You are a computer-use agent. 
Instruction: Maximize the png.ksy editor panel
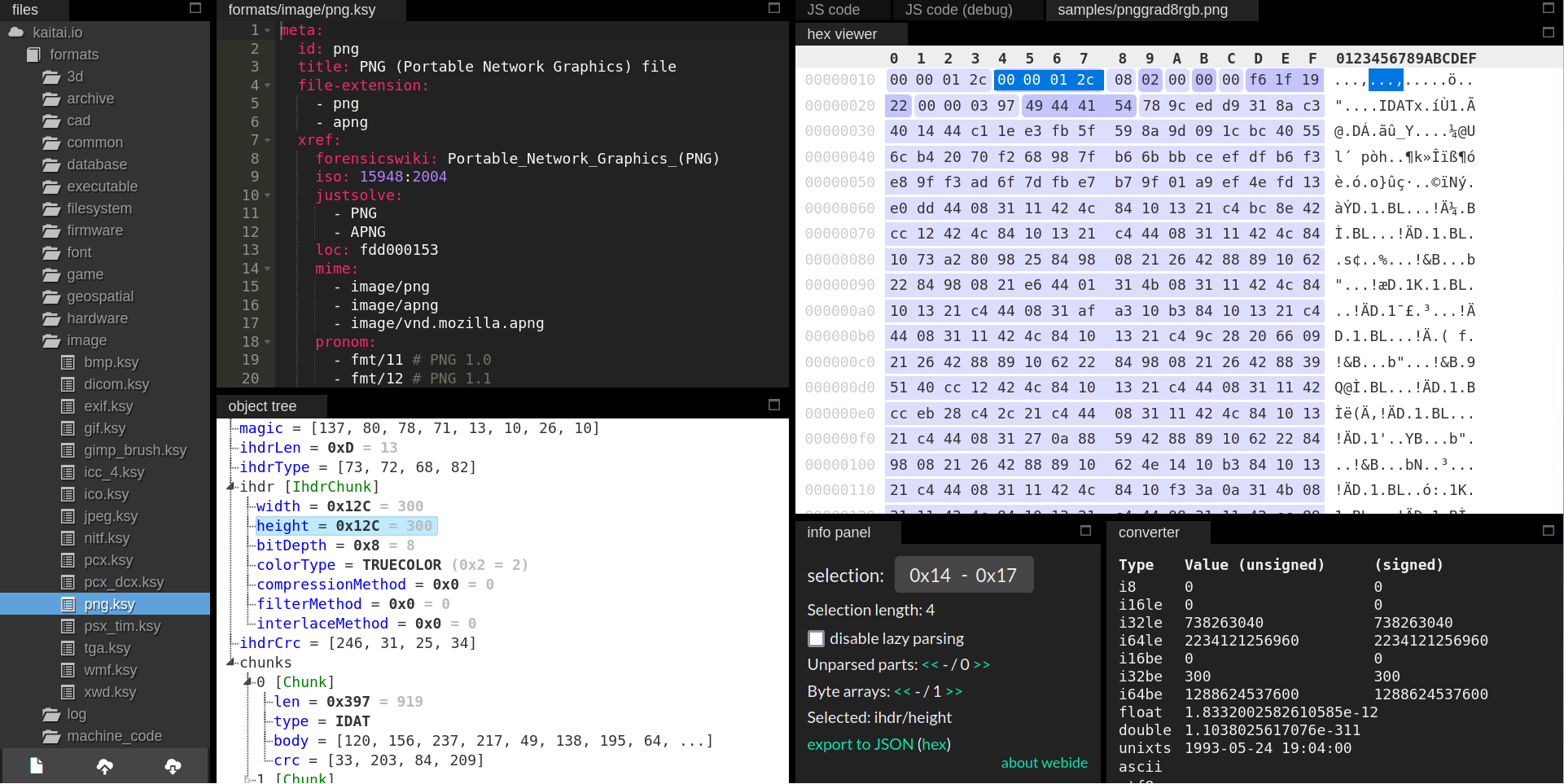(774, 8)
